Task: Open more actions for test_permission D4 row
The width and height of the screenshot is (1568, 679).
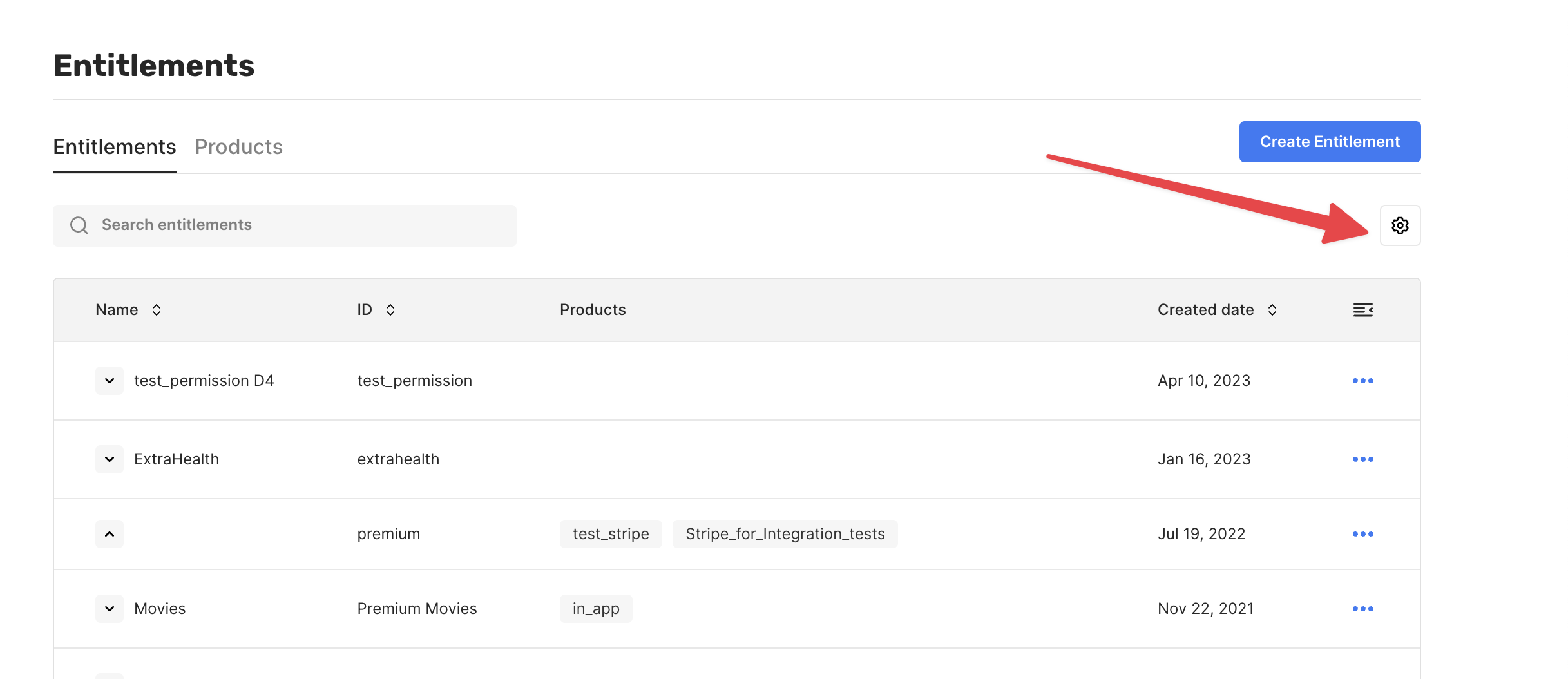Action: [1362, 381]
